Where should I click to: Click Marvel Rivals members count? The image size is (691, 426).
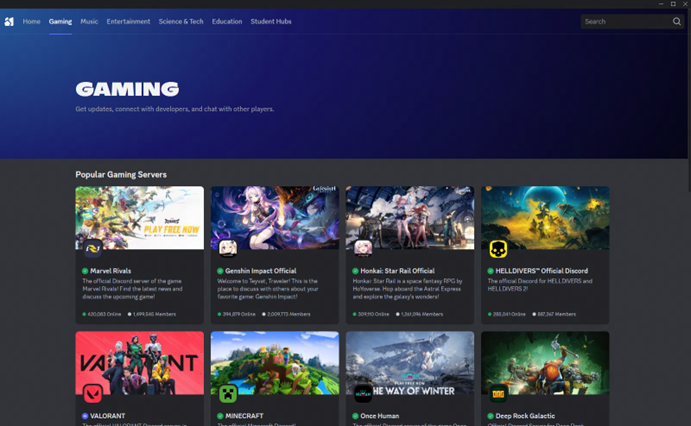[152, 314]
